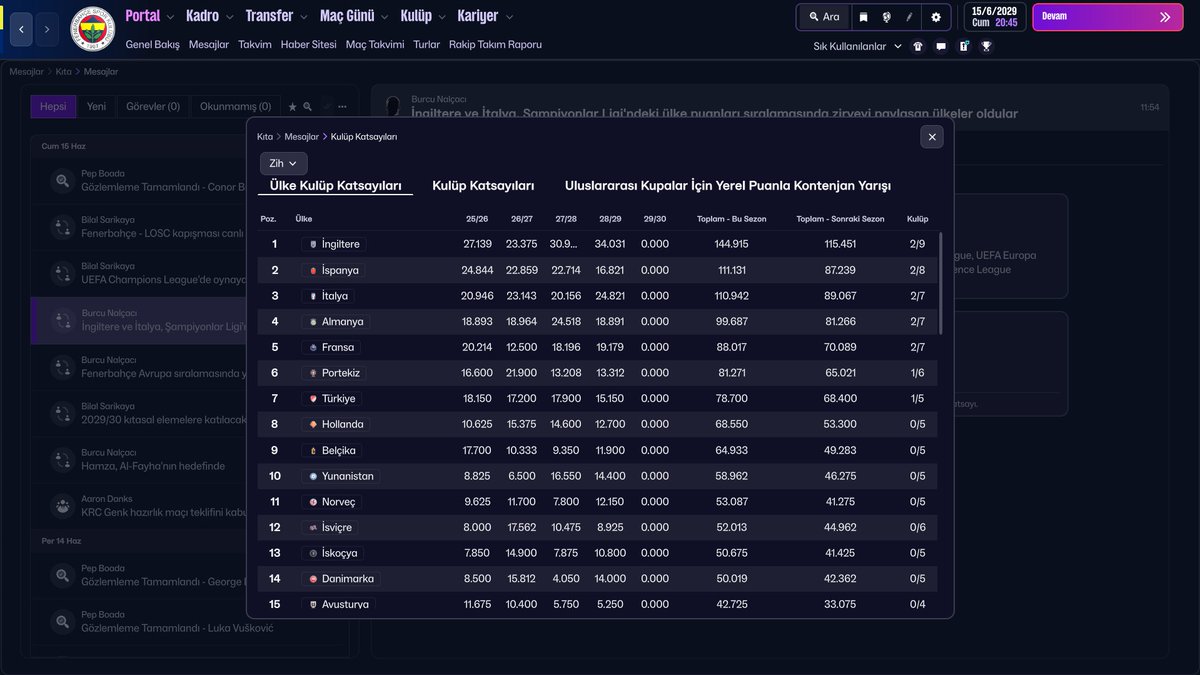Image resolution: width=1200 pixels, height=675 pixels.
Task: Go forward with the right arrow button
Action: [47, 30]
